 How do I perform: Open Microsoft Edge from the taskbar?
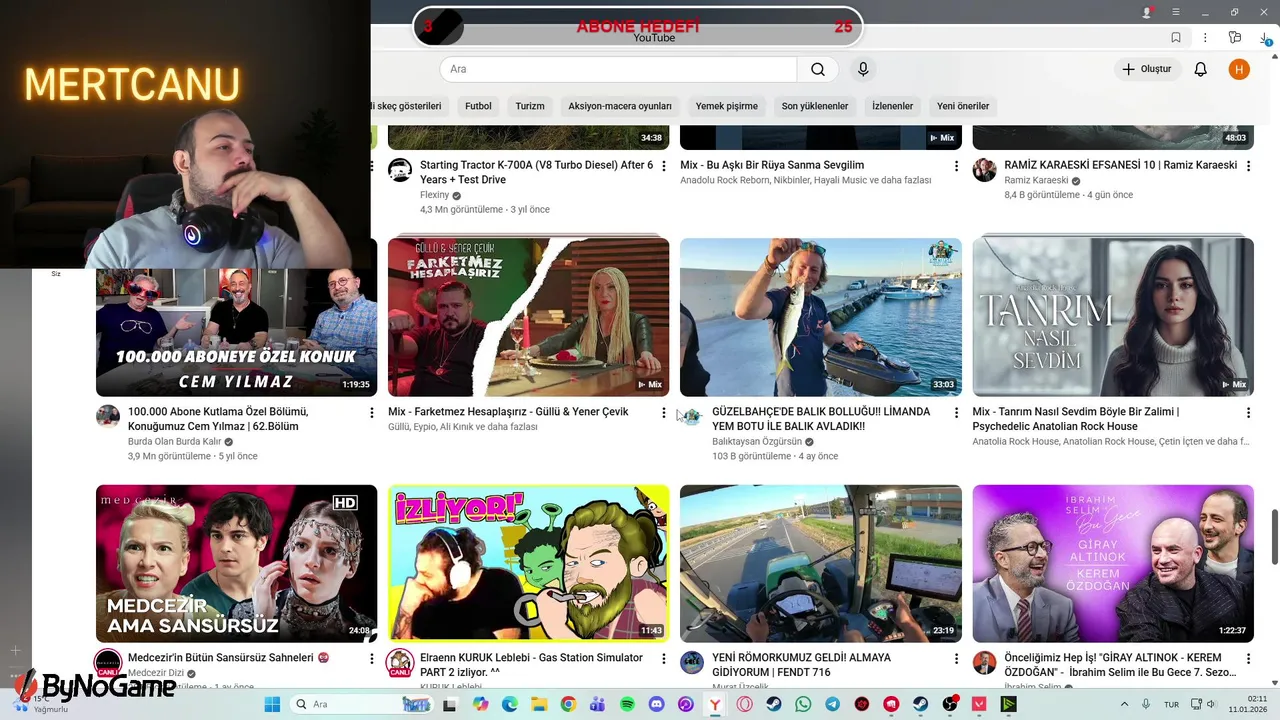point(510,704)
